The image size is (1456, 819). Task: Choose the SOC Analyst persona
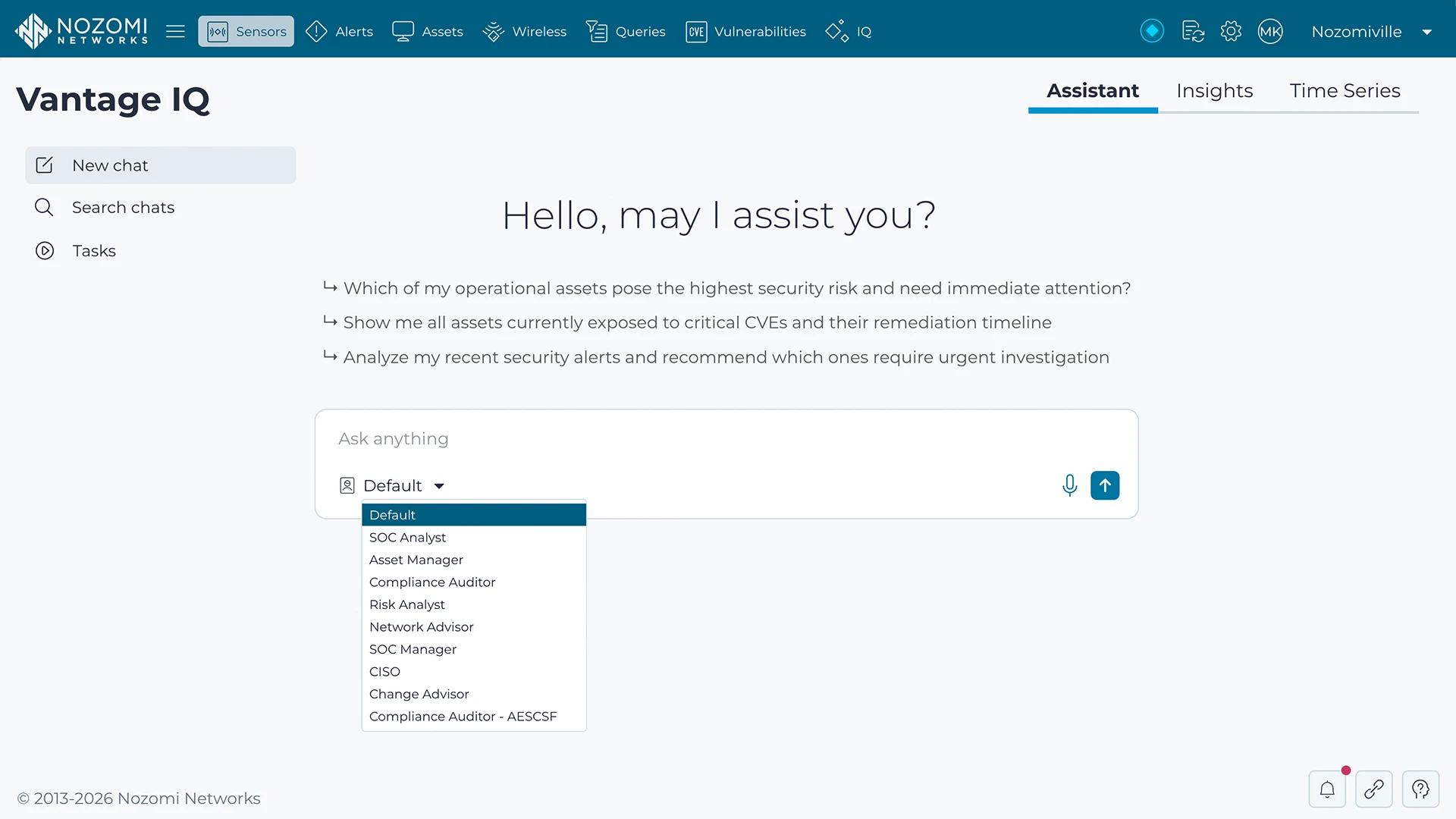(474, 537)
